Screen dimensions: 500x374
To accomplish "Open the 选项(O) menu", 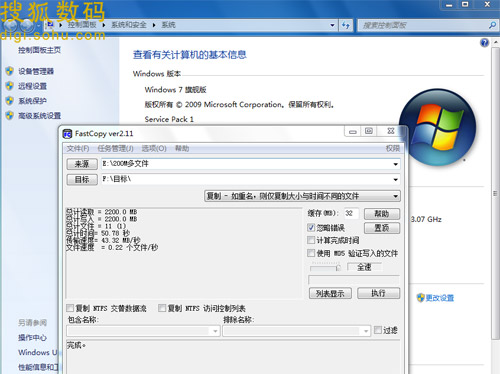I will (154, 148).
